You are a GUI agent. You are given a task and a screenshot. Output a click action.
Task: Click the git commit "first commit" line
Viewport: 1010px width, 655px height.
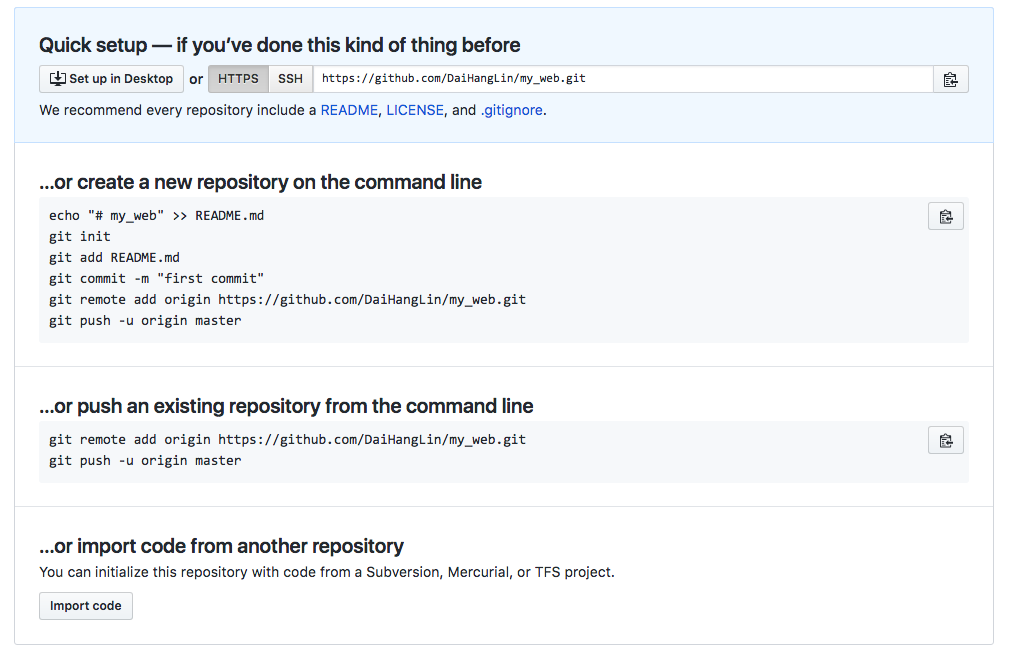tap(157, 279)
